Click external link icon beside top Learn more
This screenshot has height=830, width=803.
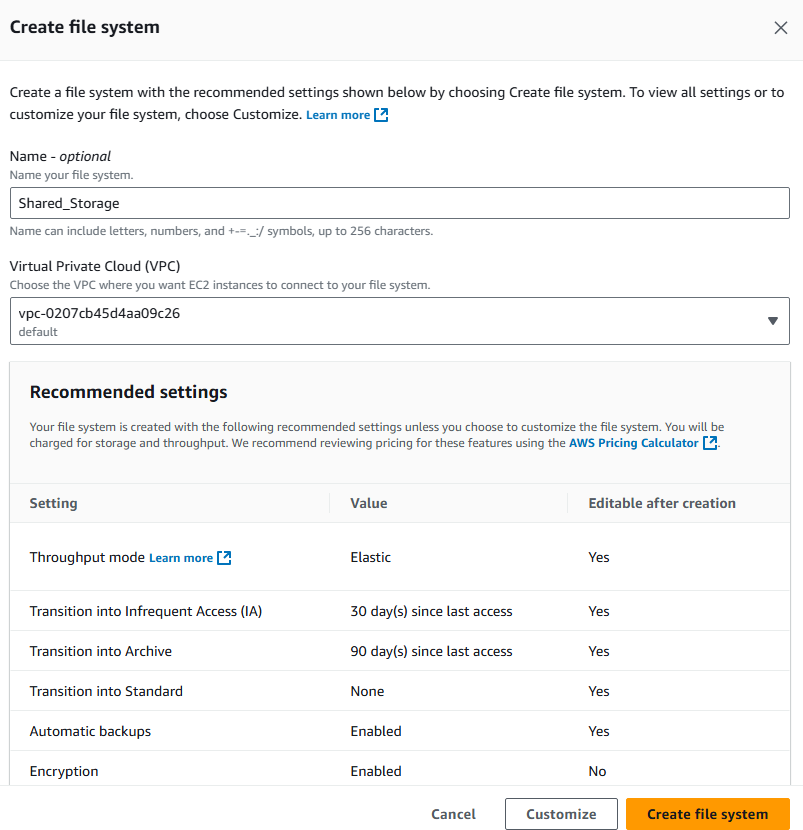click(x=381, y=115)
